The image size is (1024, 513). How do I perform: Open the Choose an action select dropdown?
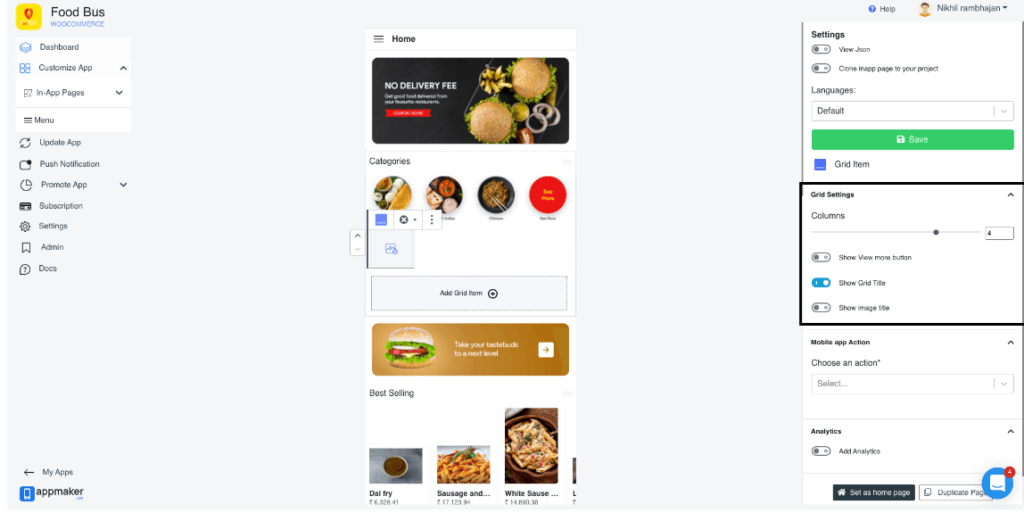912,384
